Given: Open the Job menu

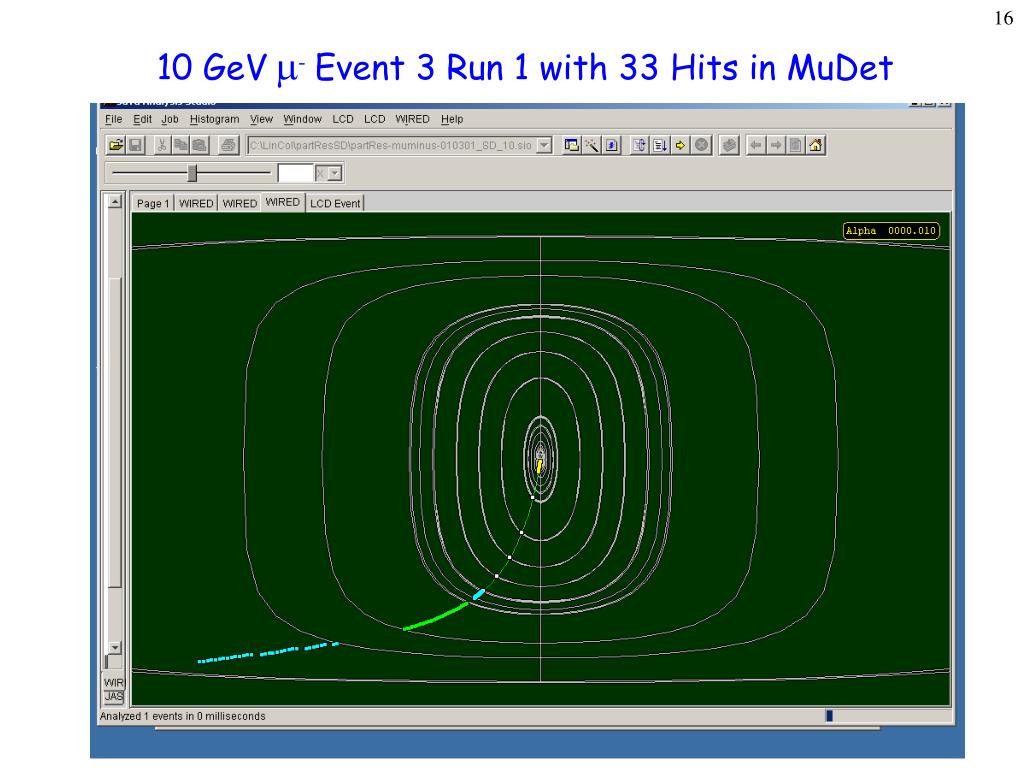Looking at the screenshot, I should point(170,119).
